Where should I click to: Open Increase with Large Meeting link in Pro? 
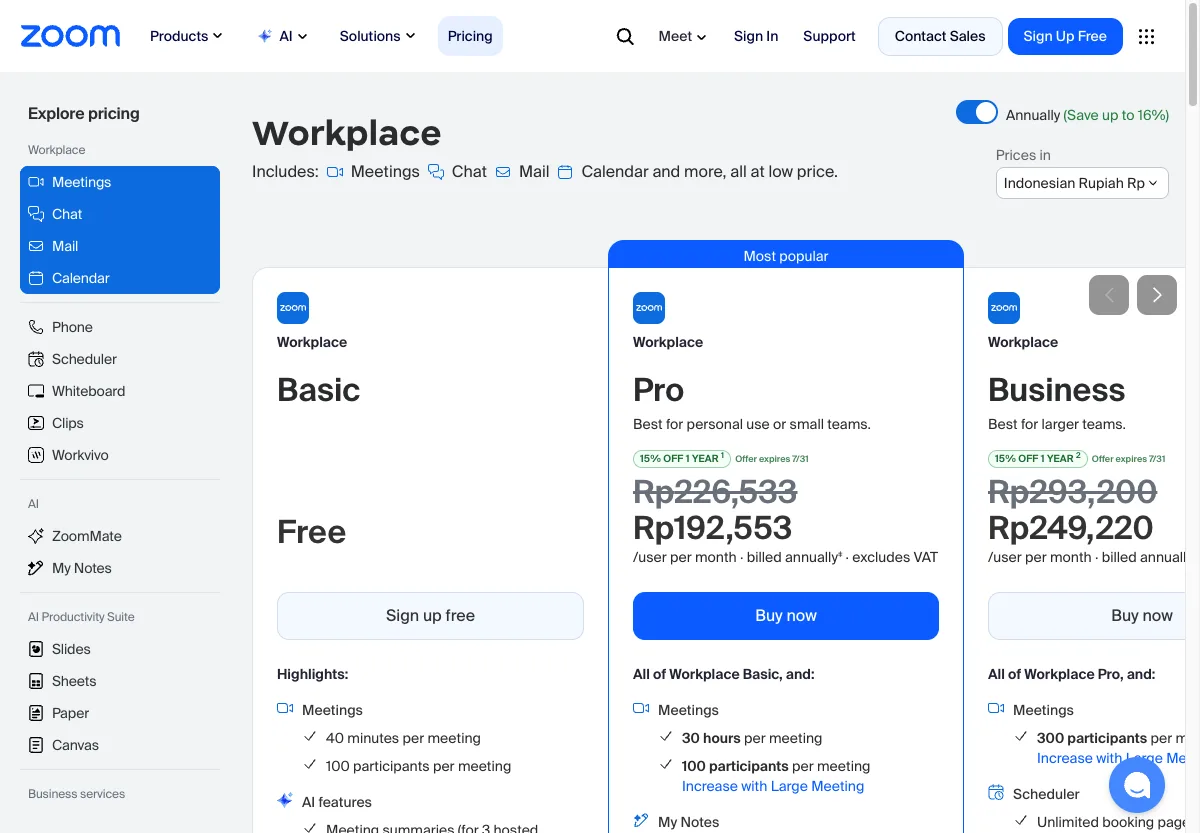pos(773,786)
